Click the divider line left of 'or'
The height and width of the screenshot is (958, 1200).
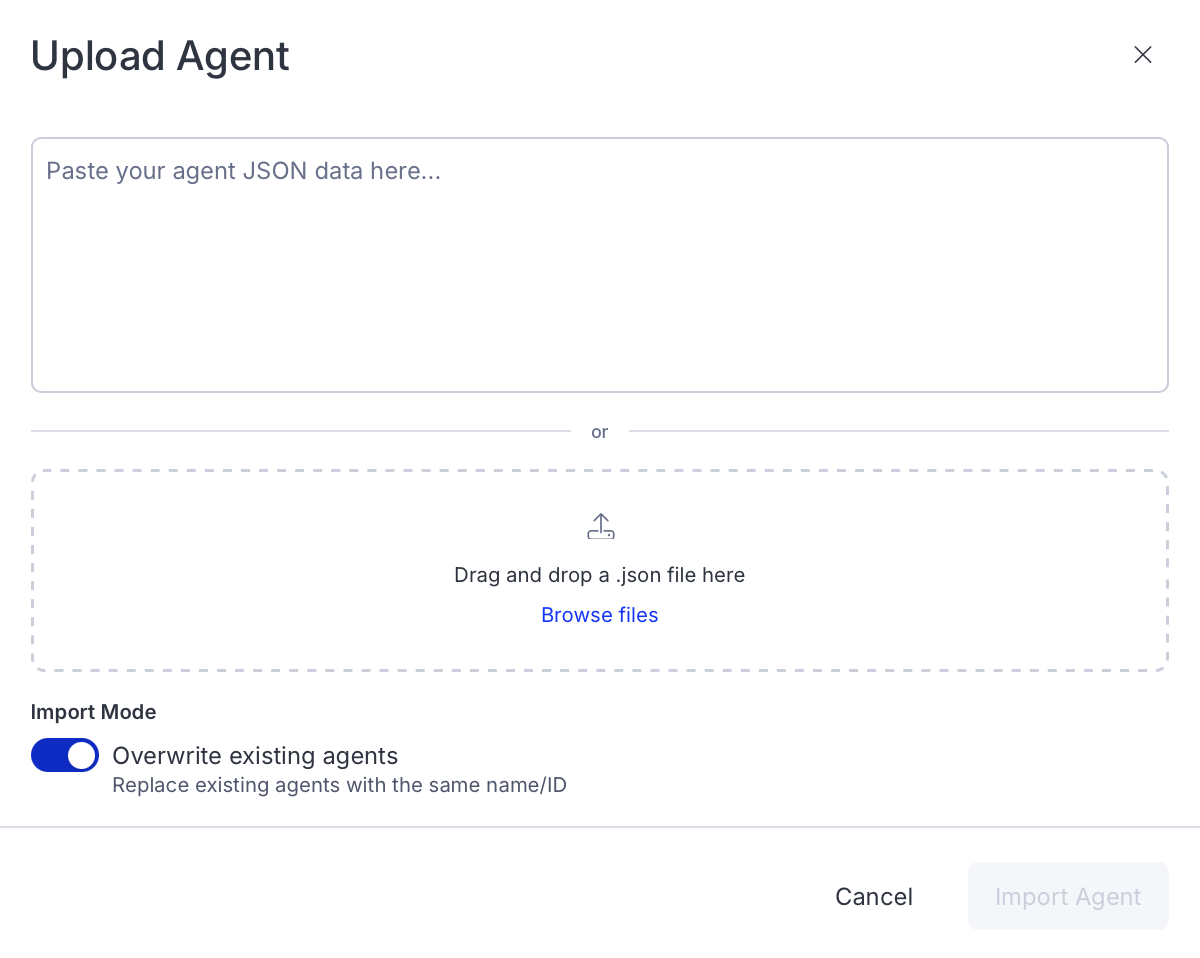(x=300, y=431)
